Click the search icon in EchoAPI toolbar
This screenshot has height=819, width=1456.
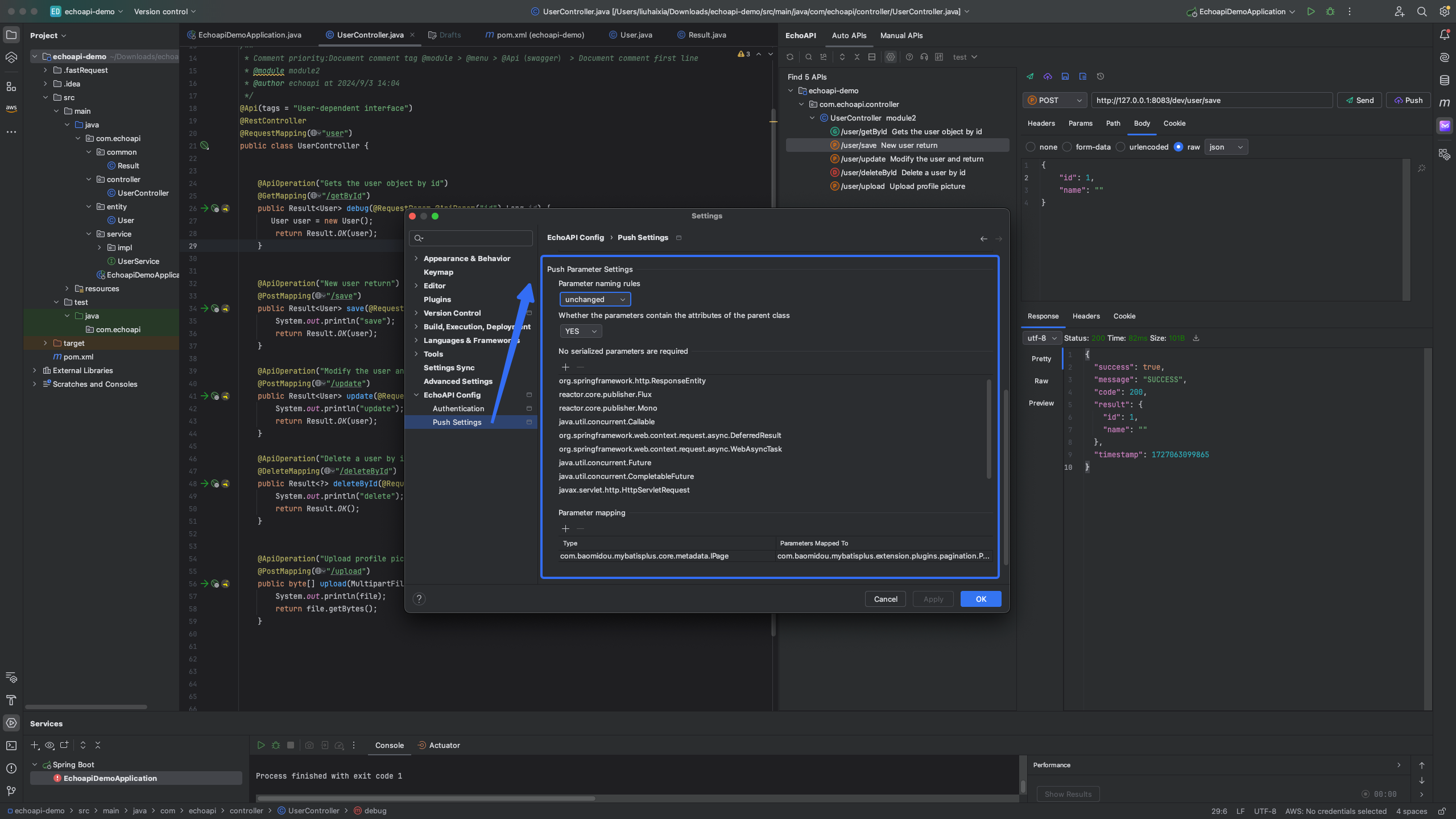click(808, 57)
